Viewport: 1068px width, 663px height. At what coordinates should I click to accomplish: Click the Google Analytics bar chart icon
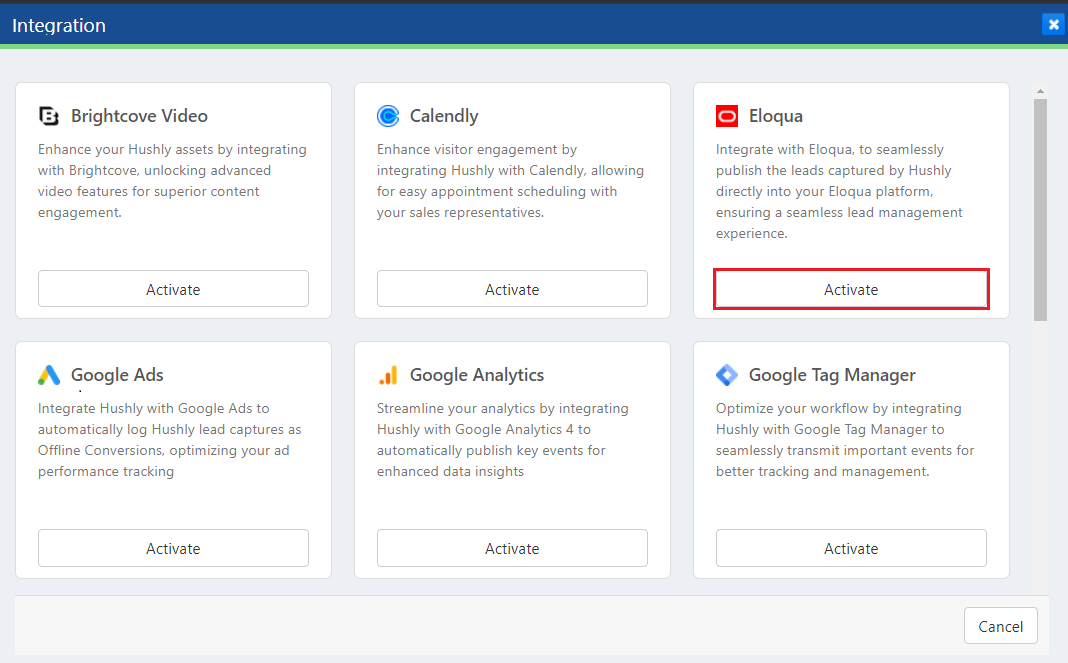(x=388, y=375)
